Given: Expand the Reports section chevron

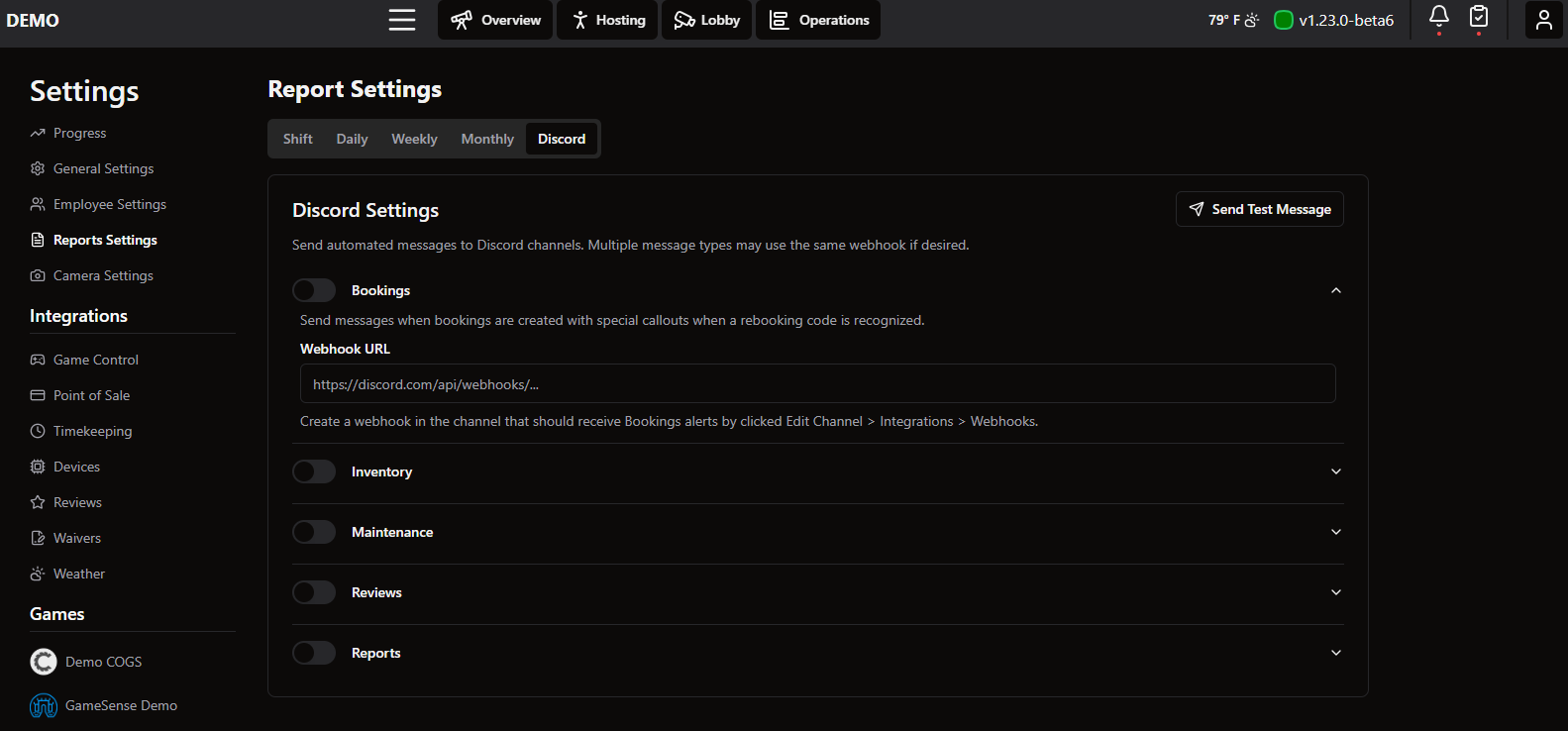Looking at the screenshot, I should coord(1335,653).
